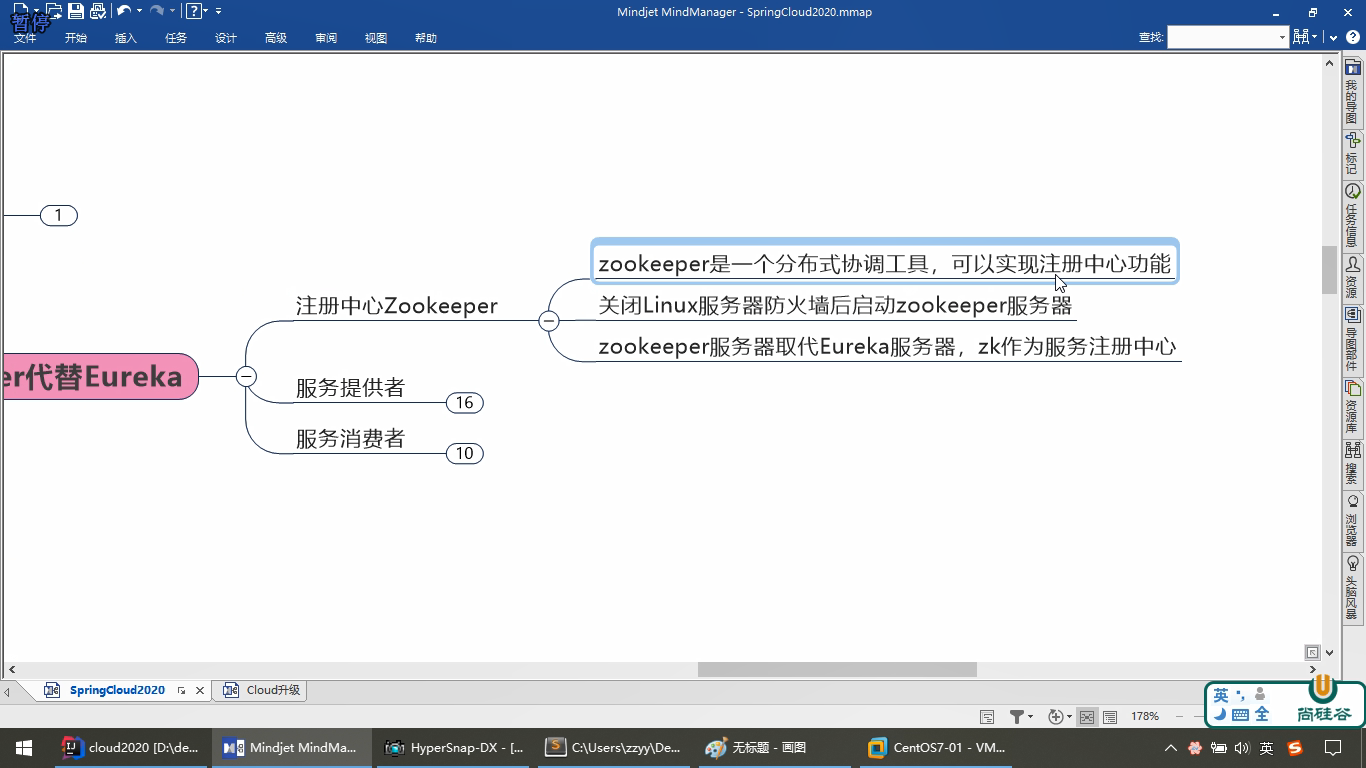Click the 178% zoom level in status bar

1145,717
